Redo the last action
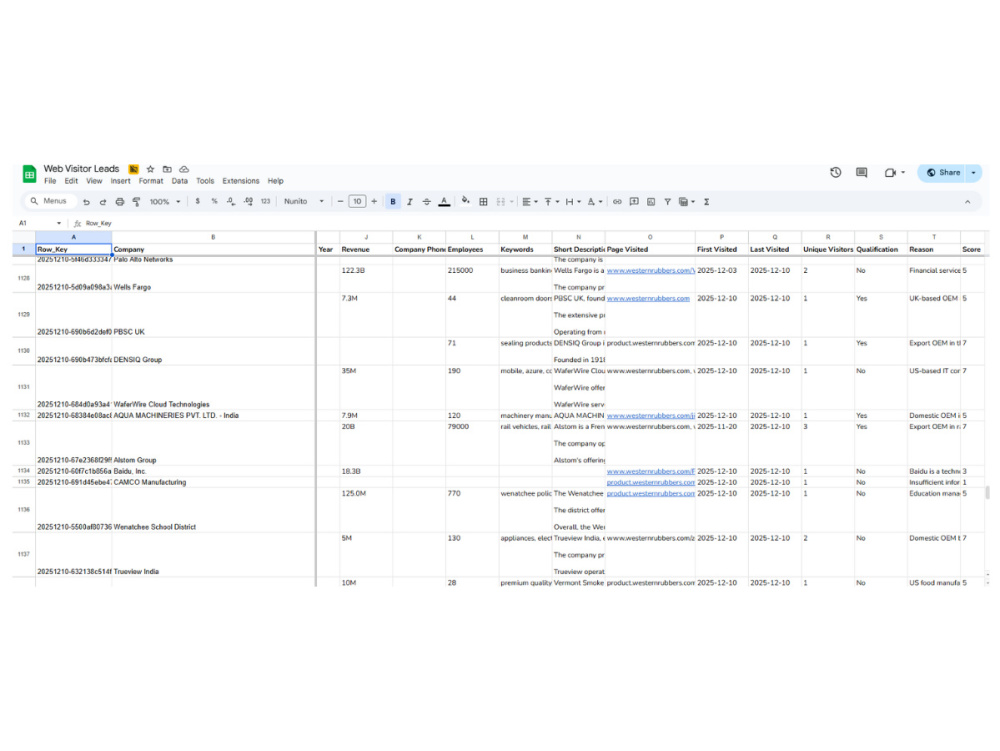The height and width of the screenshot is (751, 1000). coord(103,201)
